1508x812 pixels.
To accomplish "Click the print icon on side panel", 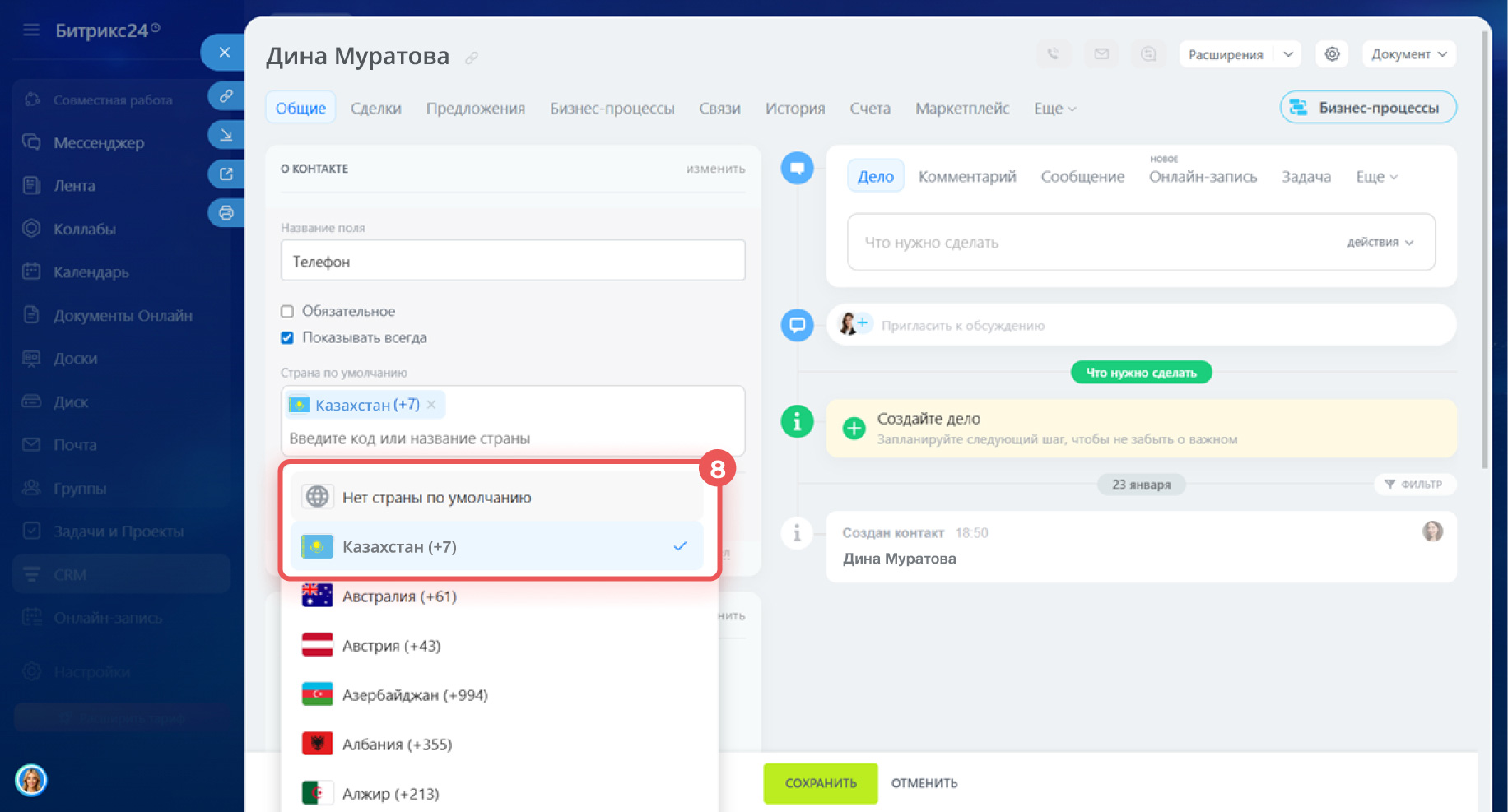I will (226, 213).
